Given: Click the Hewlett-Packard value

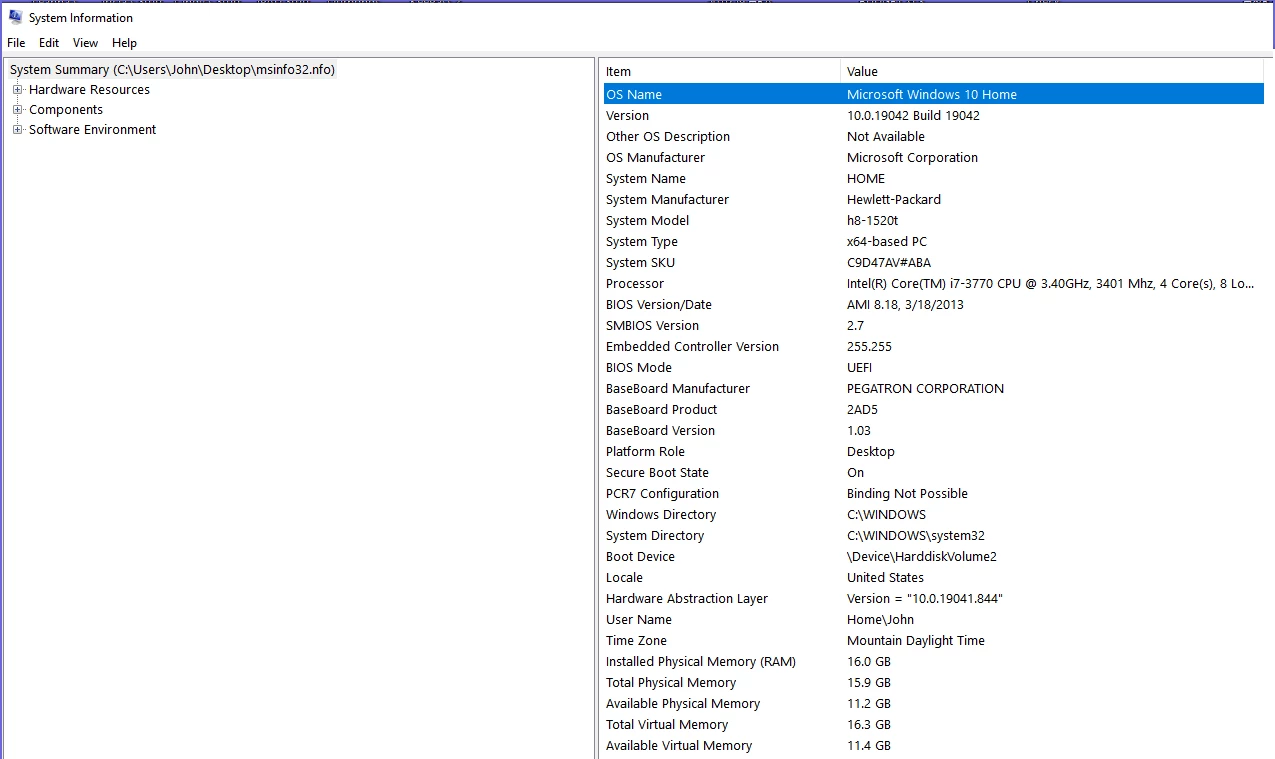Looking at the screenshot, I should coord(894,199).
